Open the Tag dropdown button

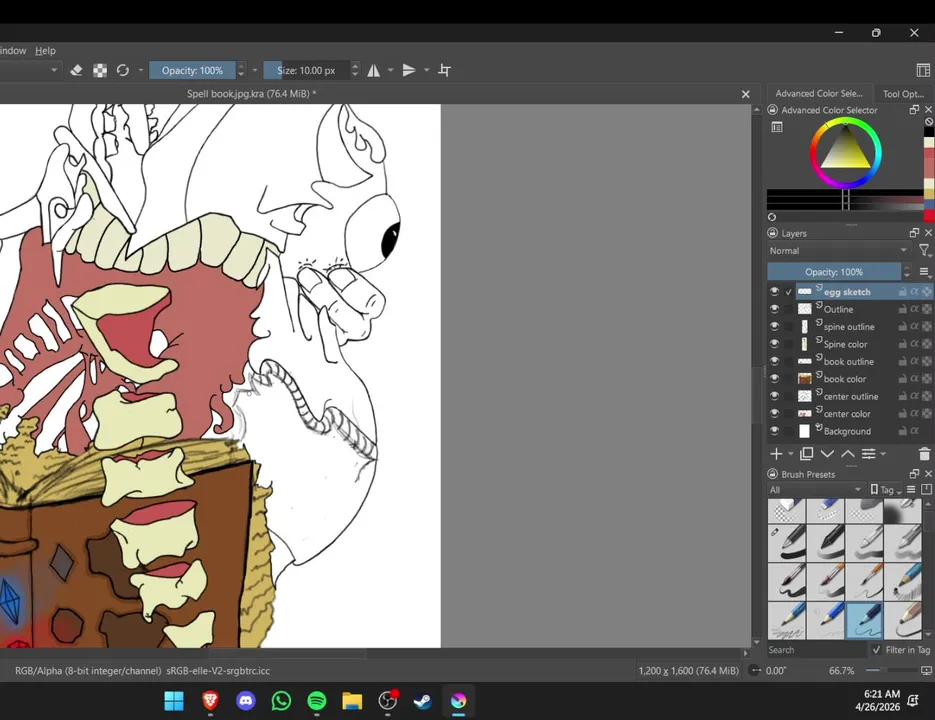886,489
